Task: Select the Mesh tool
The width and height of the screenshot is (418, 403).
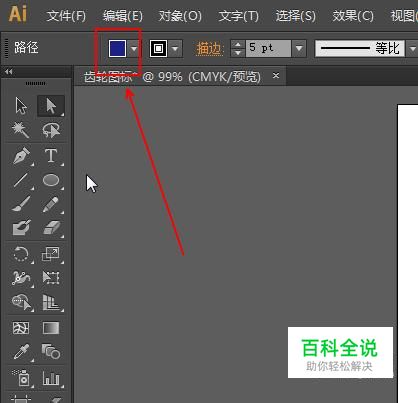Action: 21,328
